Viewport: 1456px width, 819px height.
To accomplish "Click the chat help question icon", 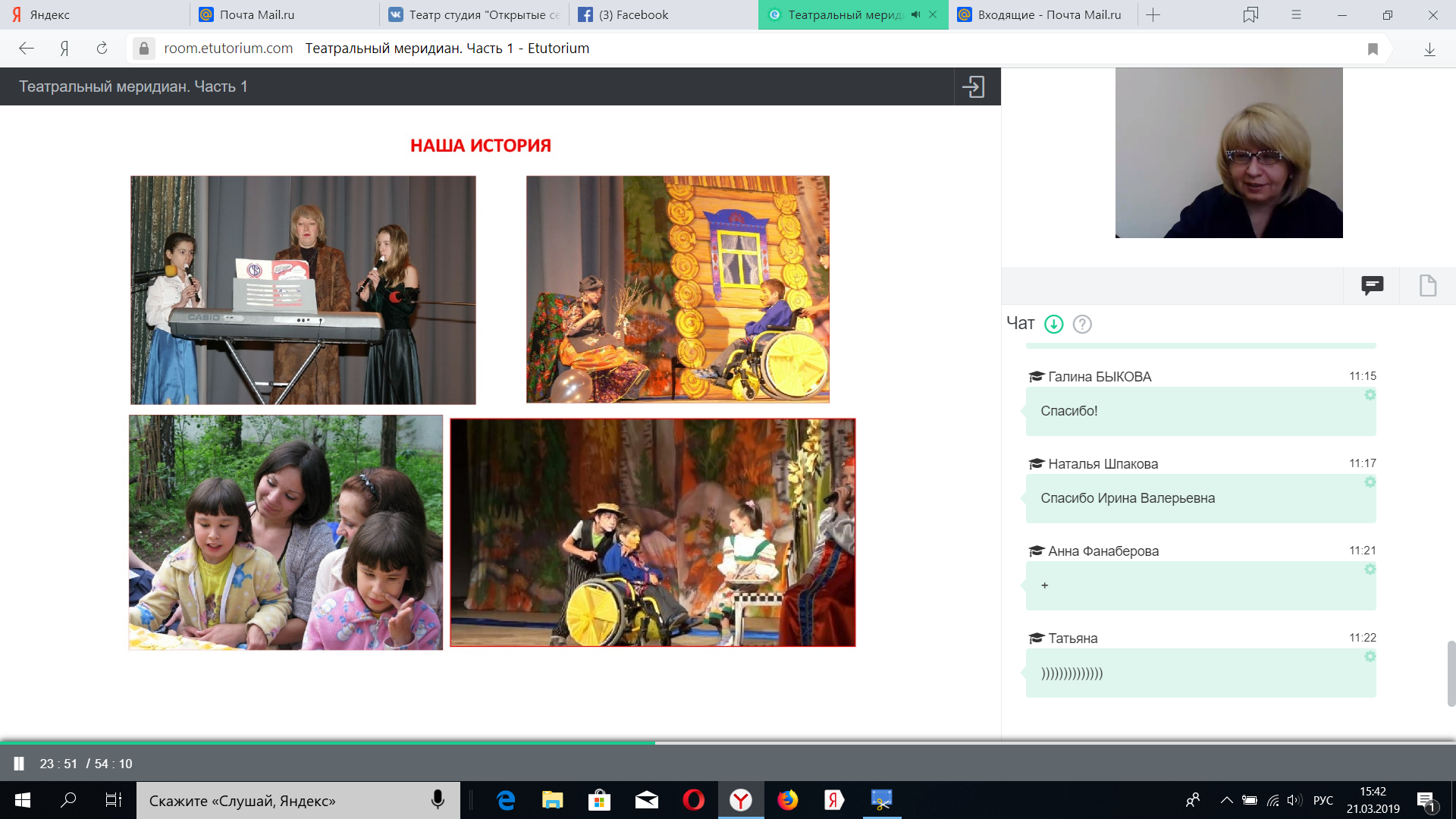I will click(1082, 324).
